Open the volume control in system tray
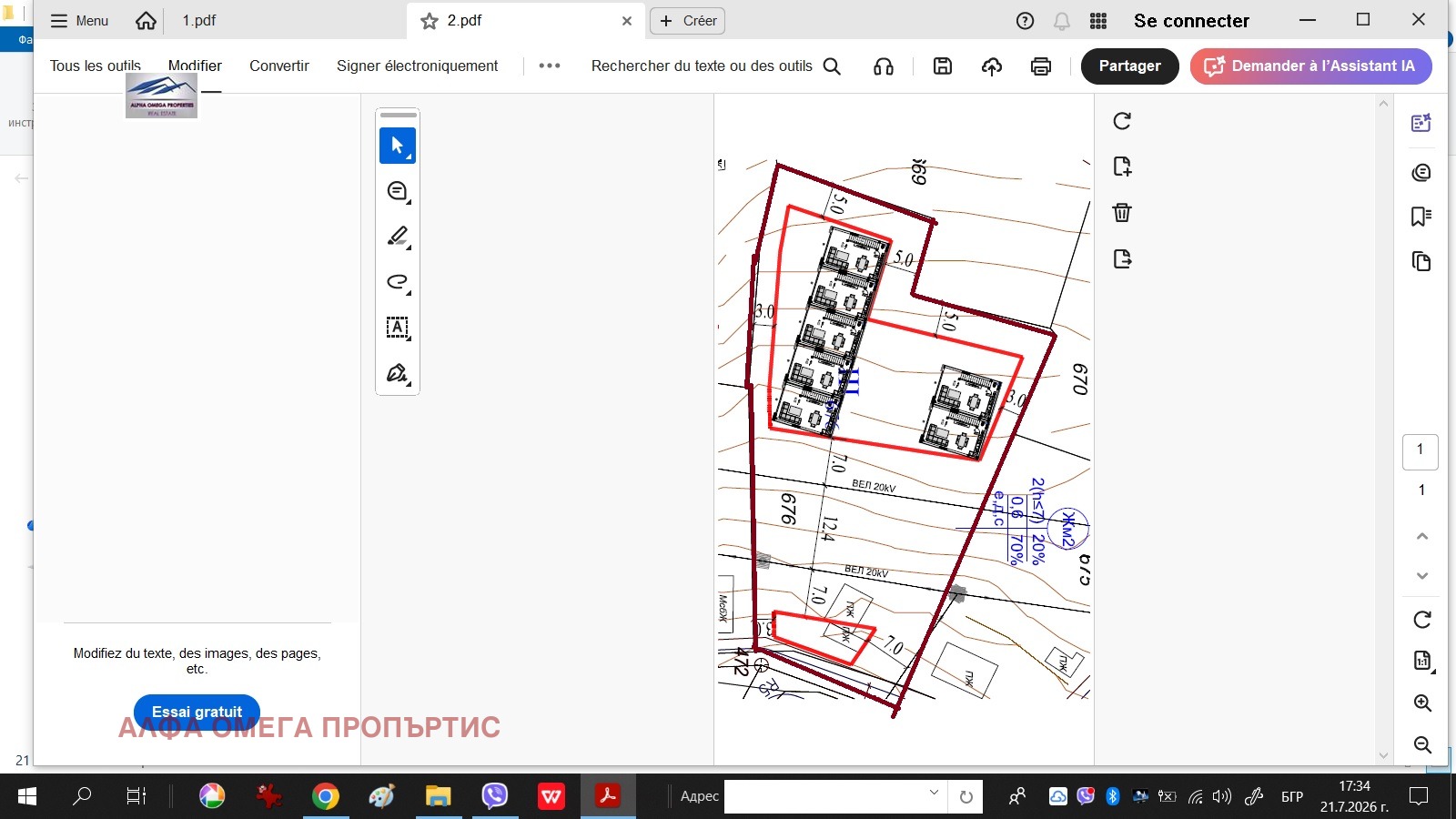Viewport: 1456px width, 819px height. pyautogui.click(x=1222, y=796)
